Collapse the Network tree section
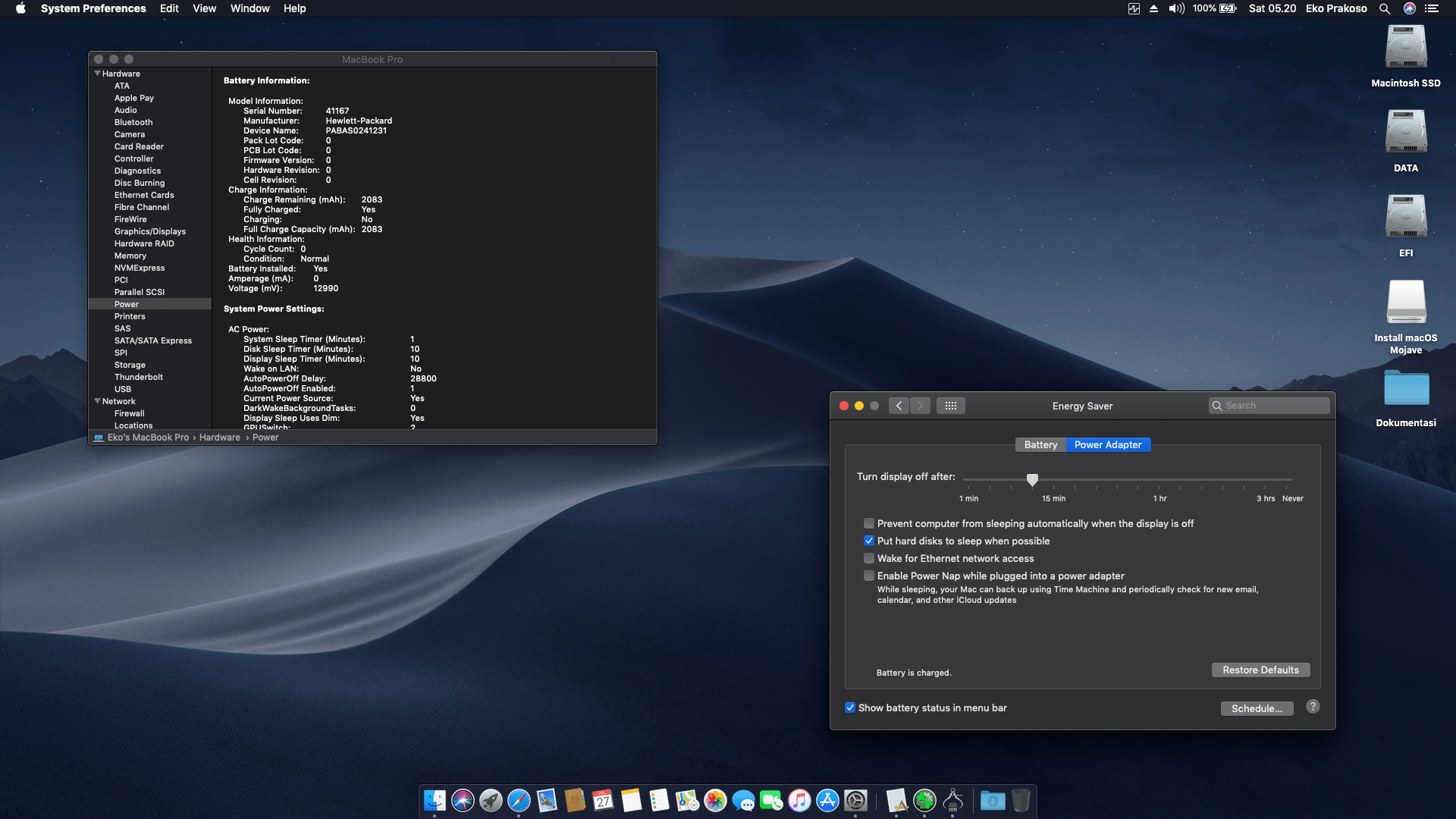Viewport: 1456px width, 819px height. tap(97, 401)
